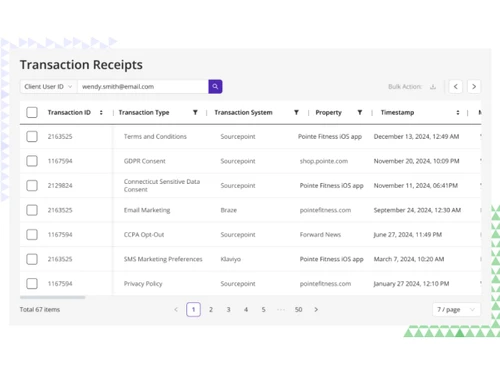500x375 pixels.
Task: Click the Transaction System column header
Action: click(243, 113)
